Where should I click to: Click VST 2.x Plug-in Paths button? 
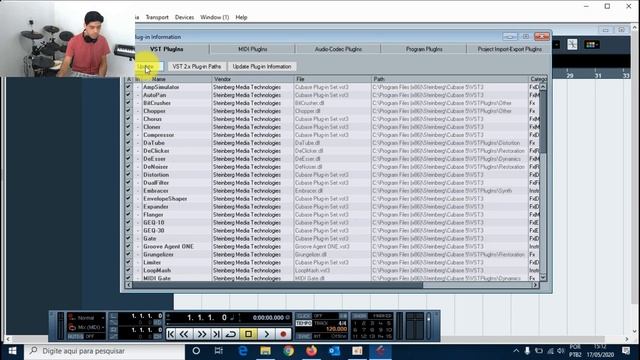197,66
